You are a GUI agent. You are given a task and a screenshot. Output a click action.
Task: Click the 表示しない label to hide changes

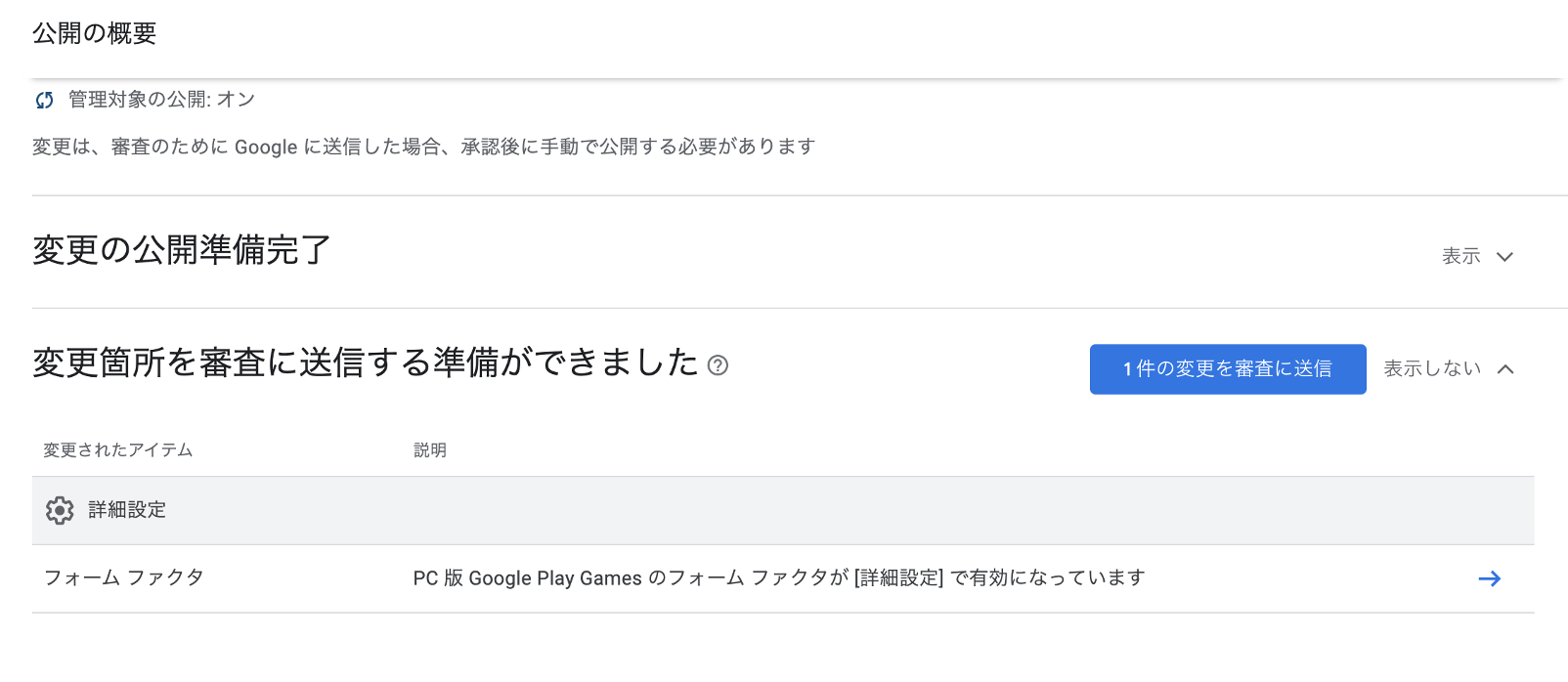pos(1432,368)
